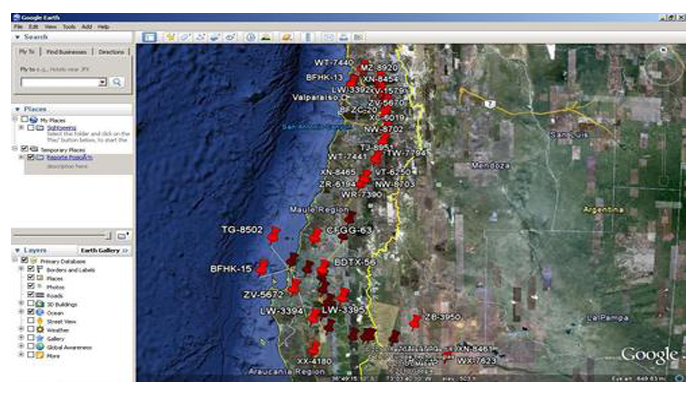Uncheck Primary Database layer checkbox

click(25, 260)
